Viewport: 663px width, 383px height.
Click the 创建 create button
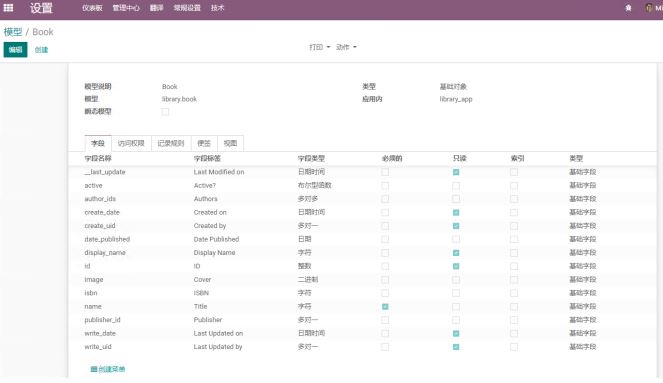41,50
